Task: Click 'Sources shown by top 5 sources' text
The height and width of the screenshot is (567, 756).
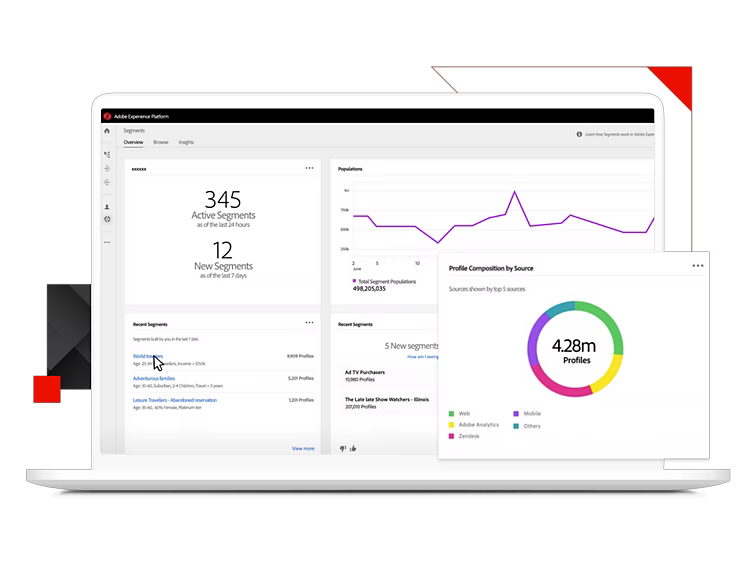Action: (x=487, y=289)
